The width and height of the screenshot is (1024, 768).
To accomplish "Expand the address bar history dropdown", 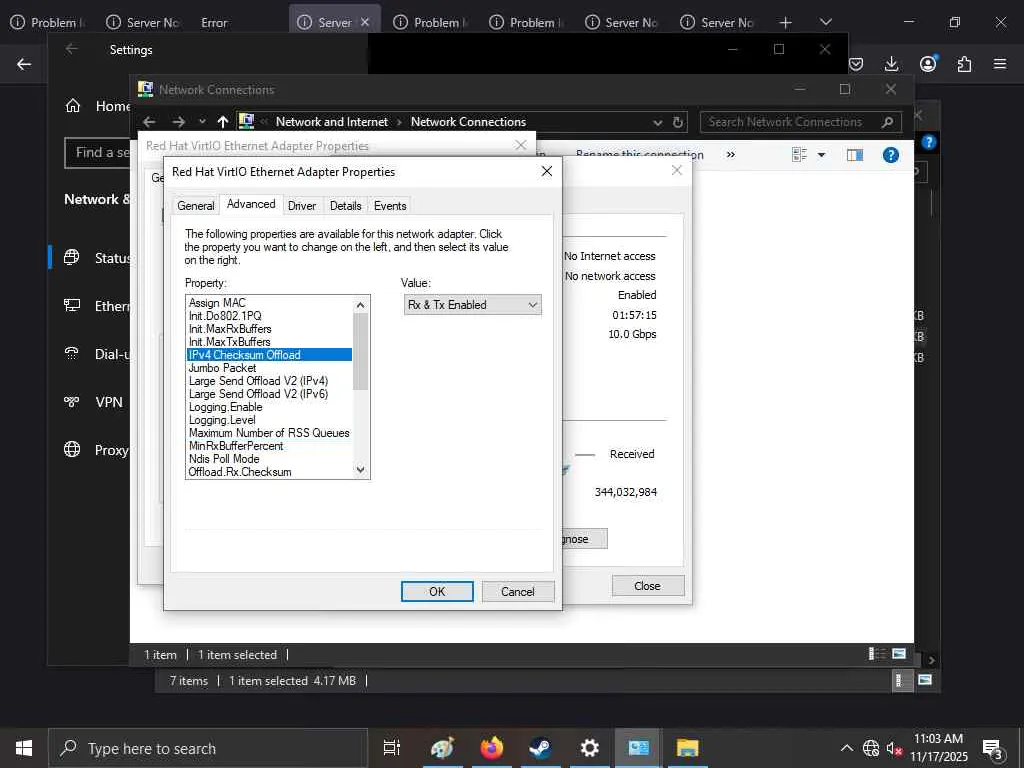I will click(x=657, y=122).
